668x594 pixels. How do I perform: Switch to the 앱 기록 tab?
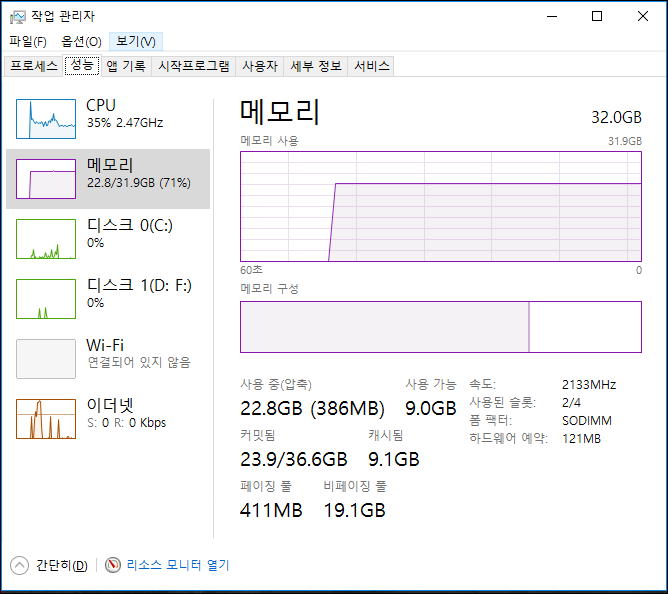pyautogui.click(x=126, y=66)
